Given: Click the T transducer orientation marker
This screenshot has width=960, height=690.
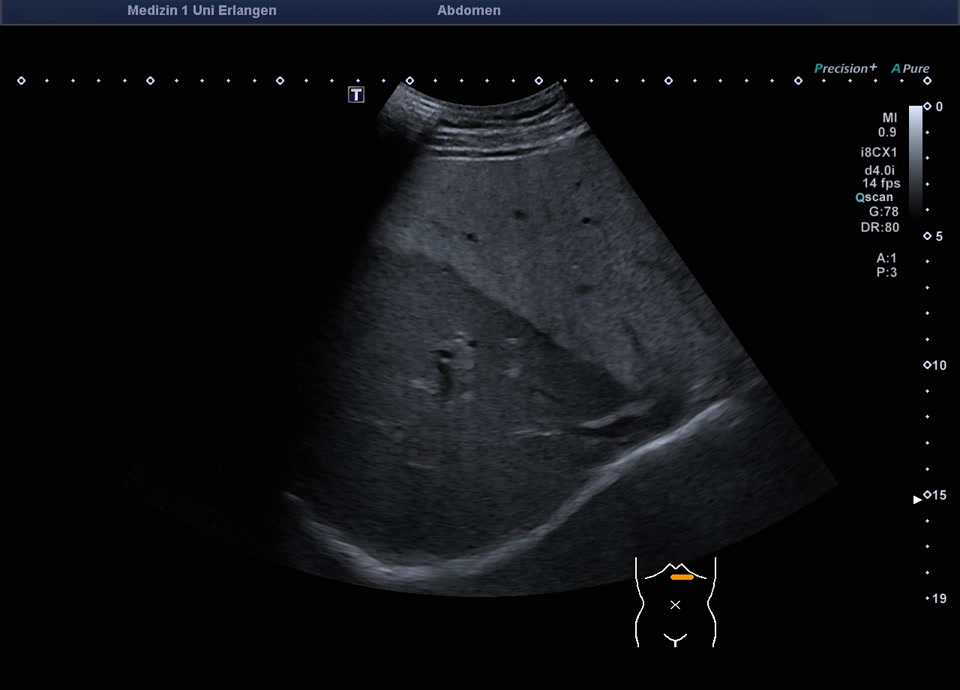Looking at the screenshot, I should pyautogui.click(x=356, y=94).
